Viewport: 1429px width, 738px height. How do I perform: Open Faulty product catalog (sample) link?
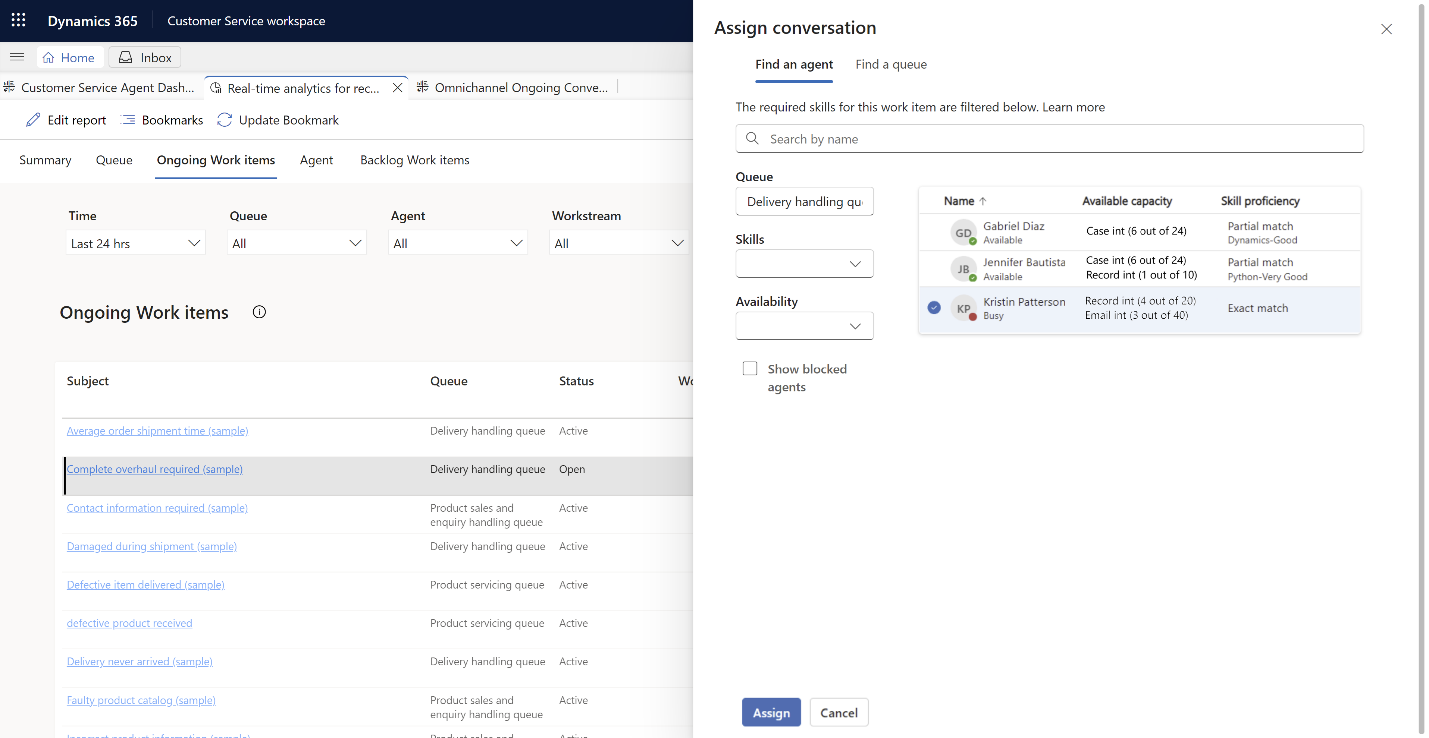141,700
